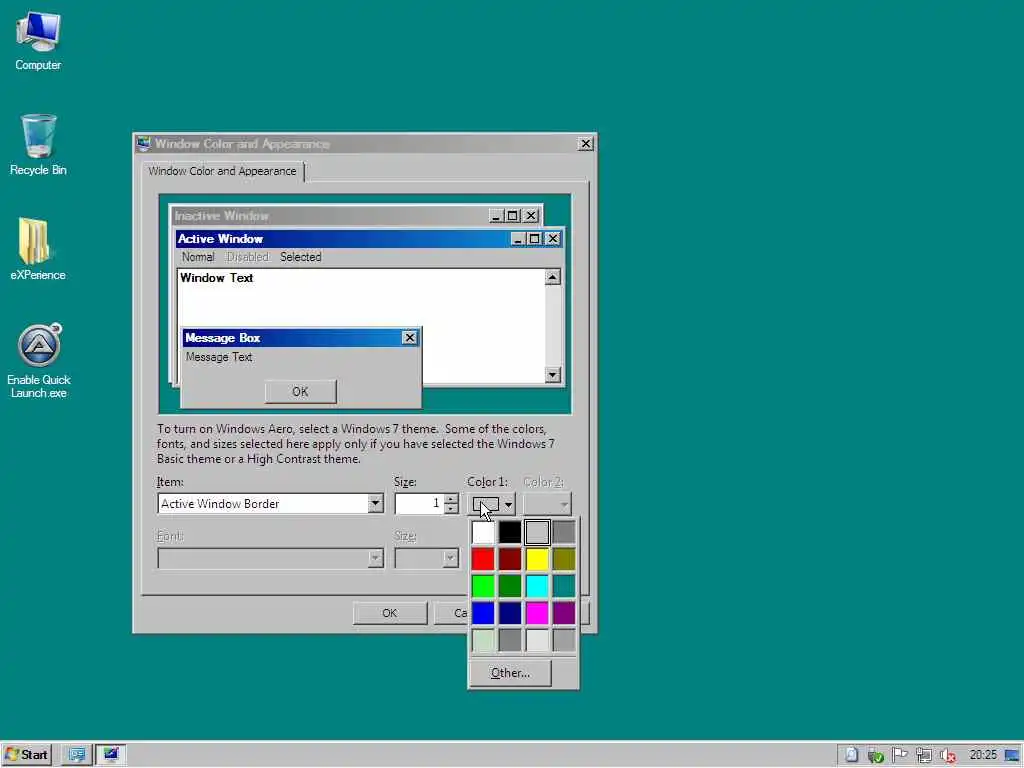1024x768 pixels.
Task: Pick the navy blue swatch
Action: (510, 613)
